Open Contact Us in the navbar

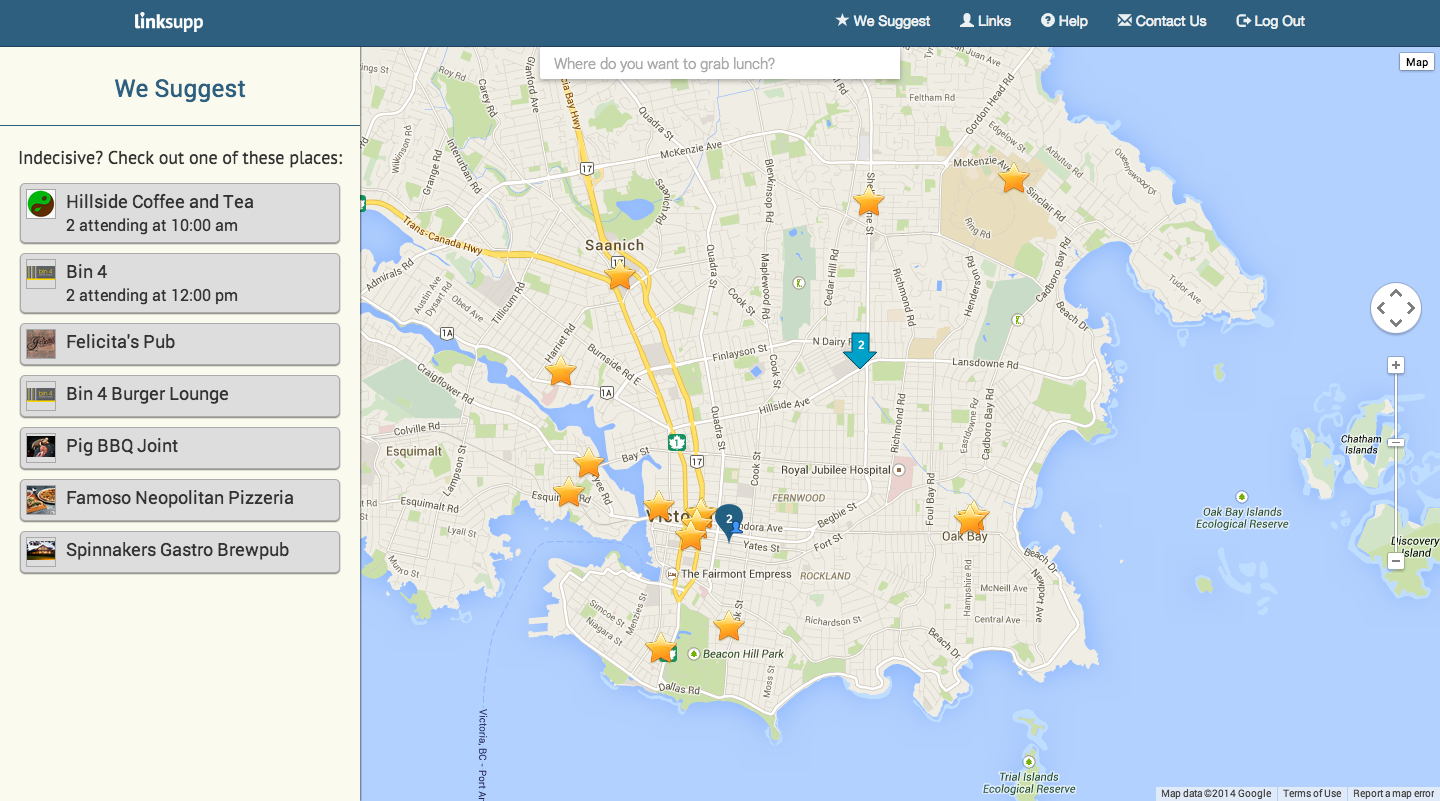1162,21
